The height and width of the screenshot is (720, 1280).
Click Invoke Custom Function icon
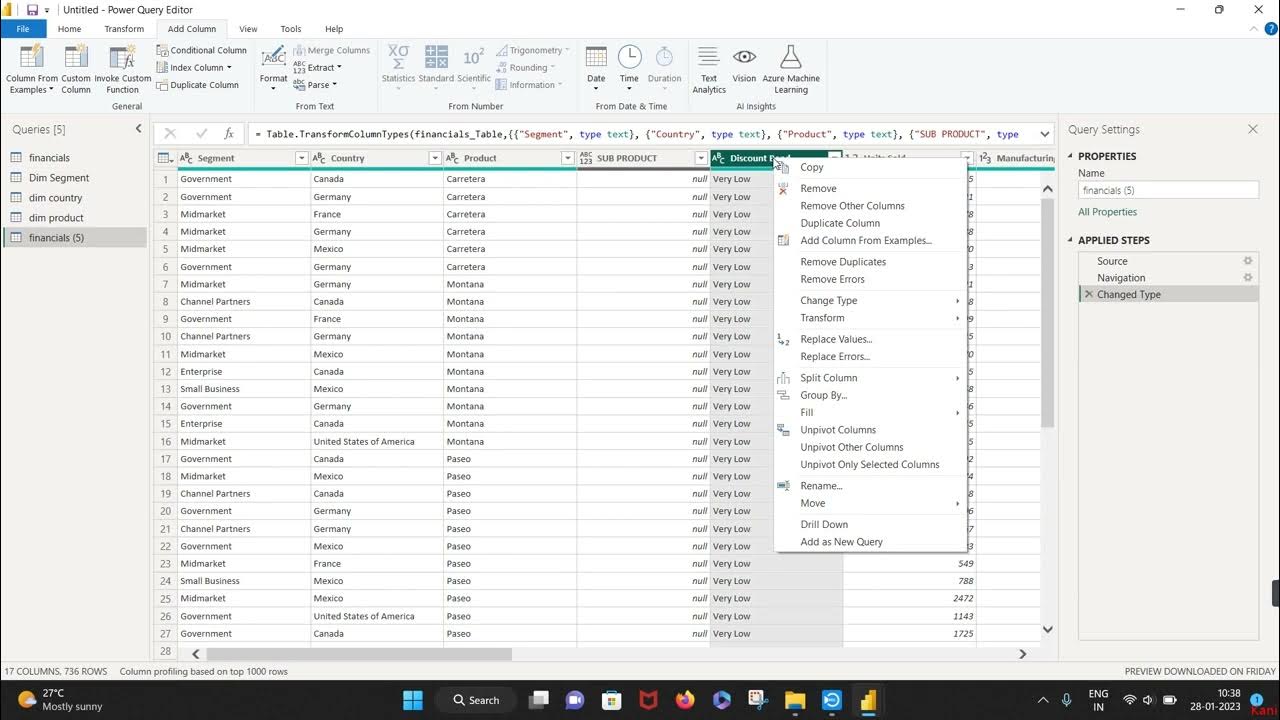122,57
